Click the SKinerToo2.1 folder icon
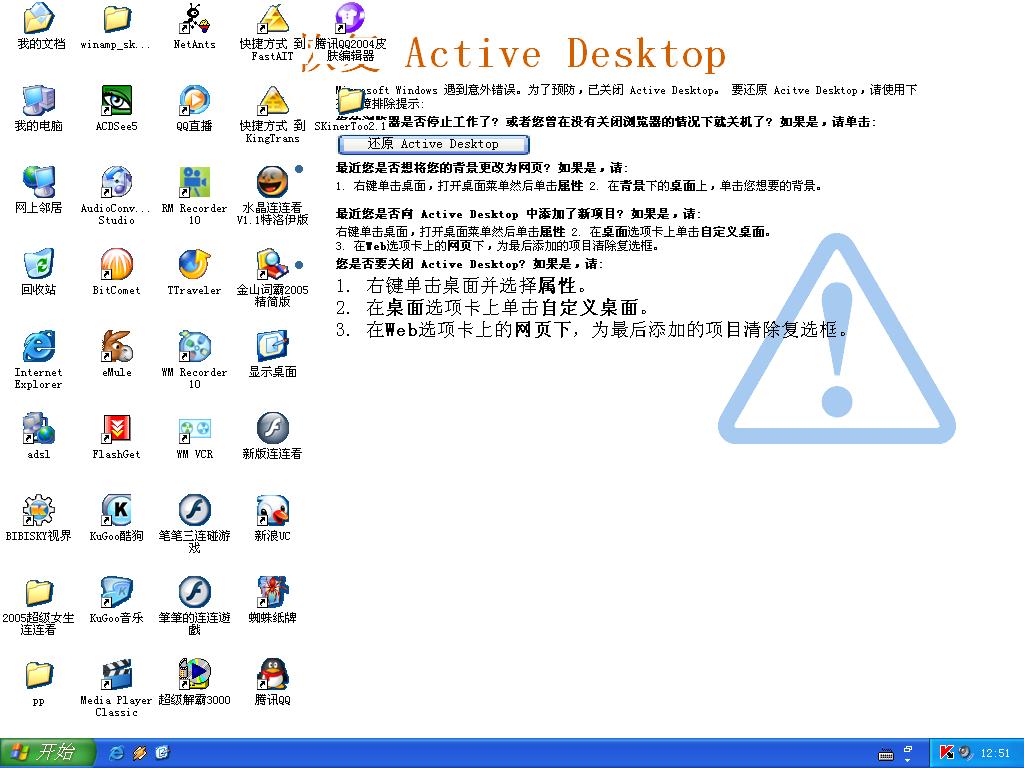 350,101
